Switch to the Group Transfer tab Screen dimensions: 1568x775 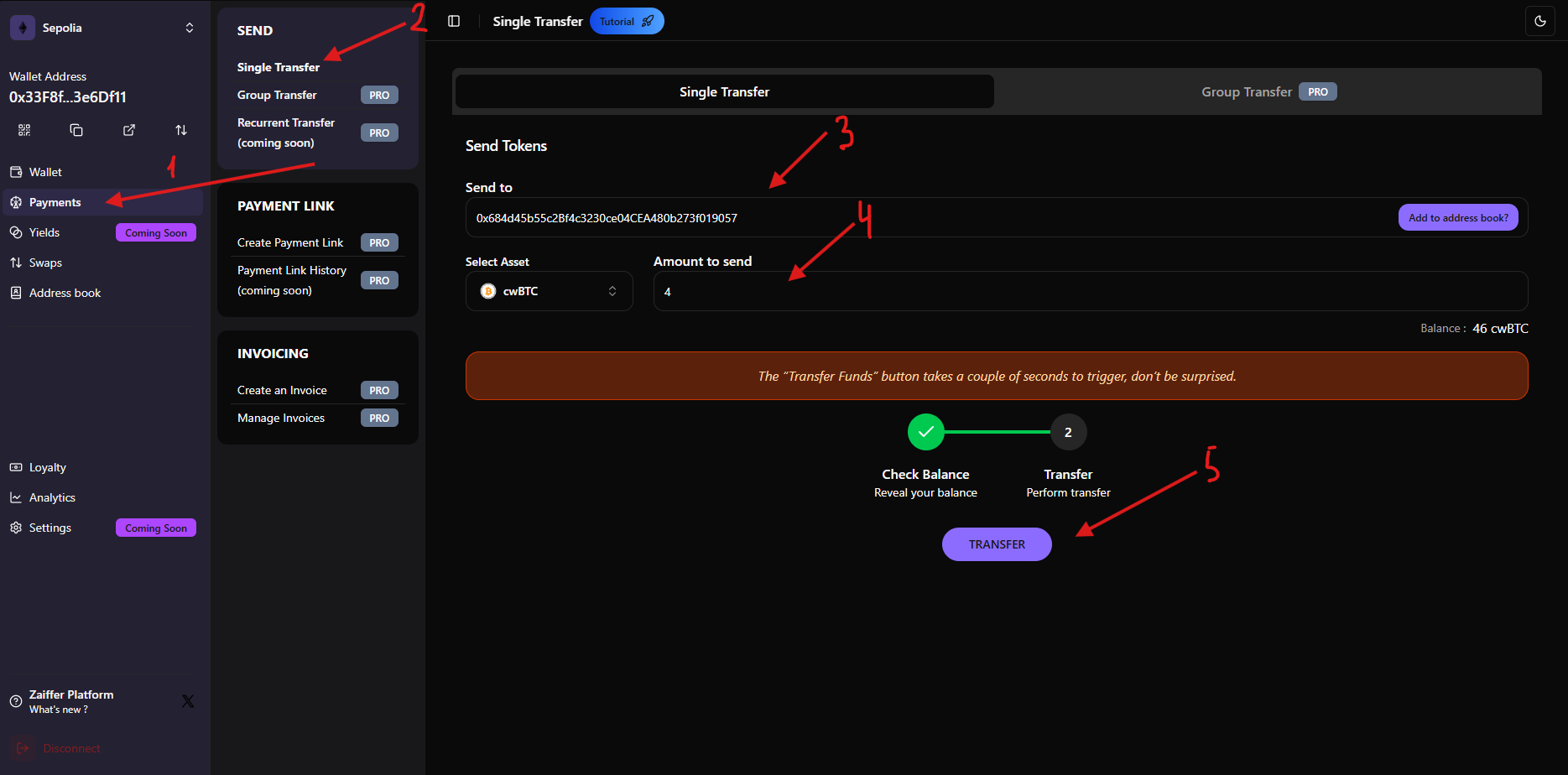pyautogui.click(x=1267, y=91)
